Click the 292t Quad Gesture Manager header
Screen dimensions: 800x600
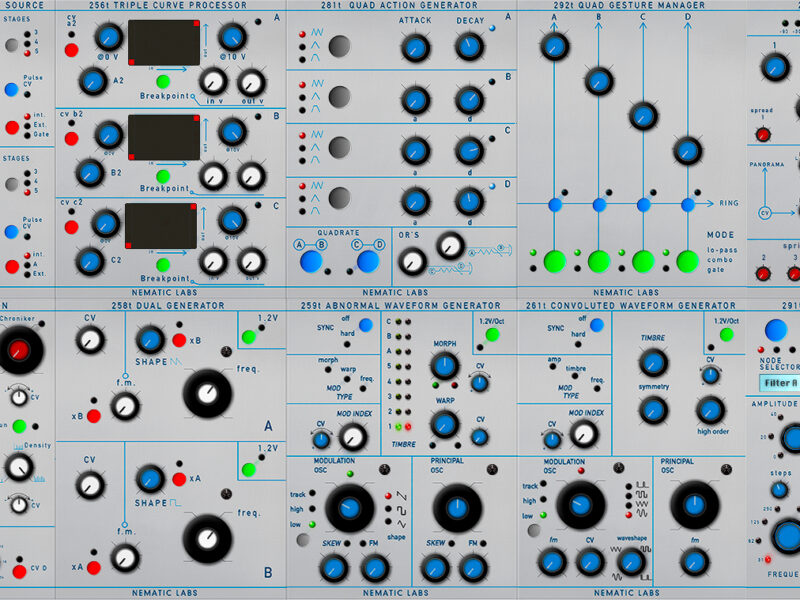(630, 6)
